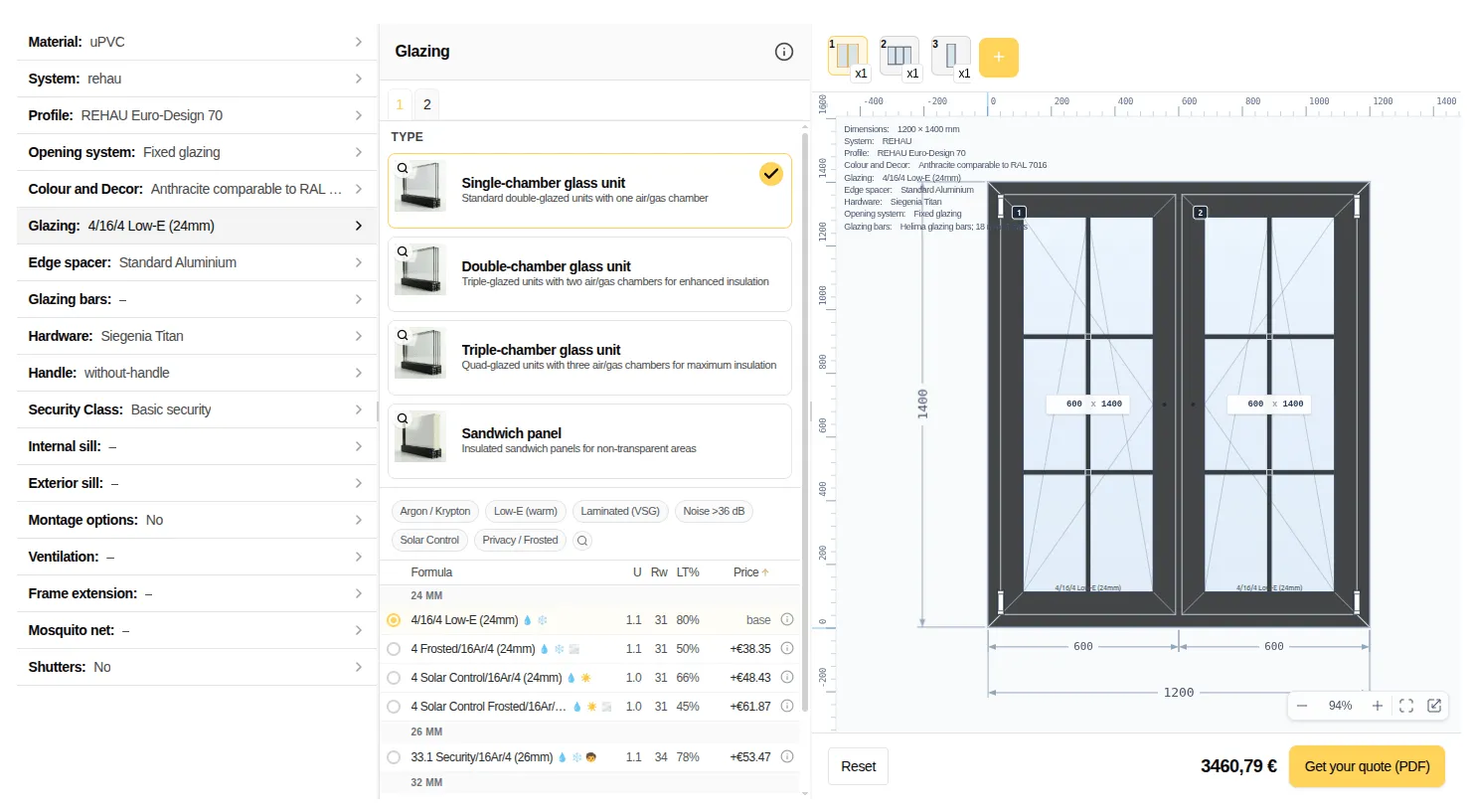This screenshot has height=812, width=1470.
Task: Show info for 4 Solar Control/16Ar/4 (24mm) row
Action: point(787,677)
